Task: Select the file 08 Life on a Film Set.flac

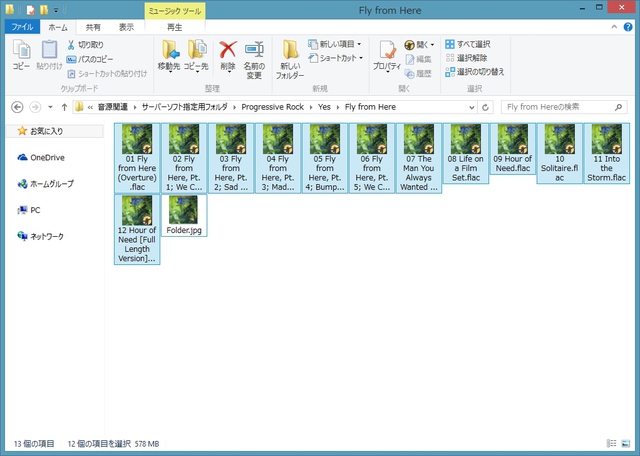Action: pos(466,153)
